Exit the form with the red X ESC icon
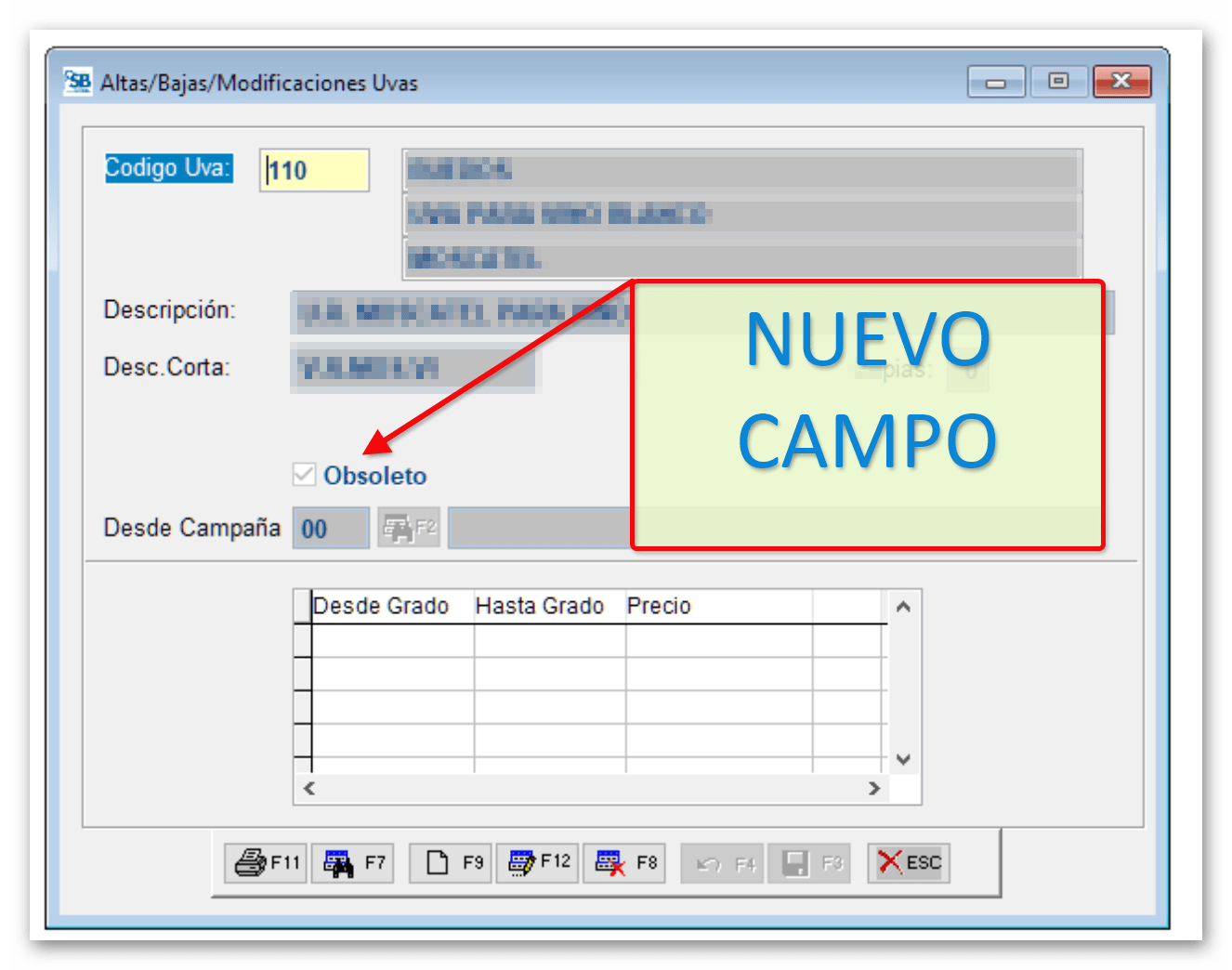1232x970 pixels. point(908,862)
